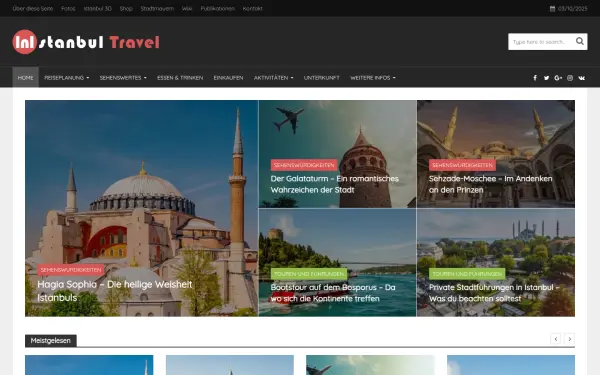Click the search magnifier icon

(580, 41)
